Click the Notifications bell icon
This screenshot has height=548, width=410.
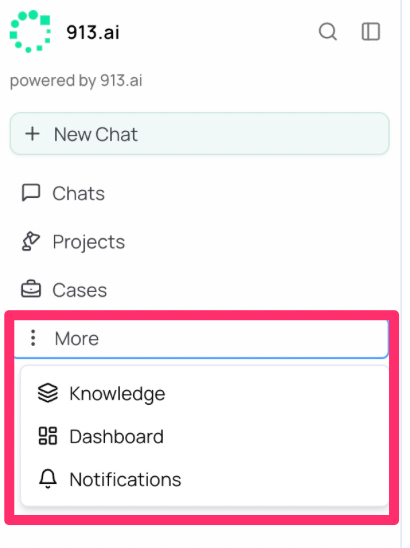point(48,478)
